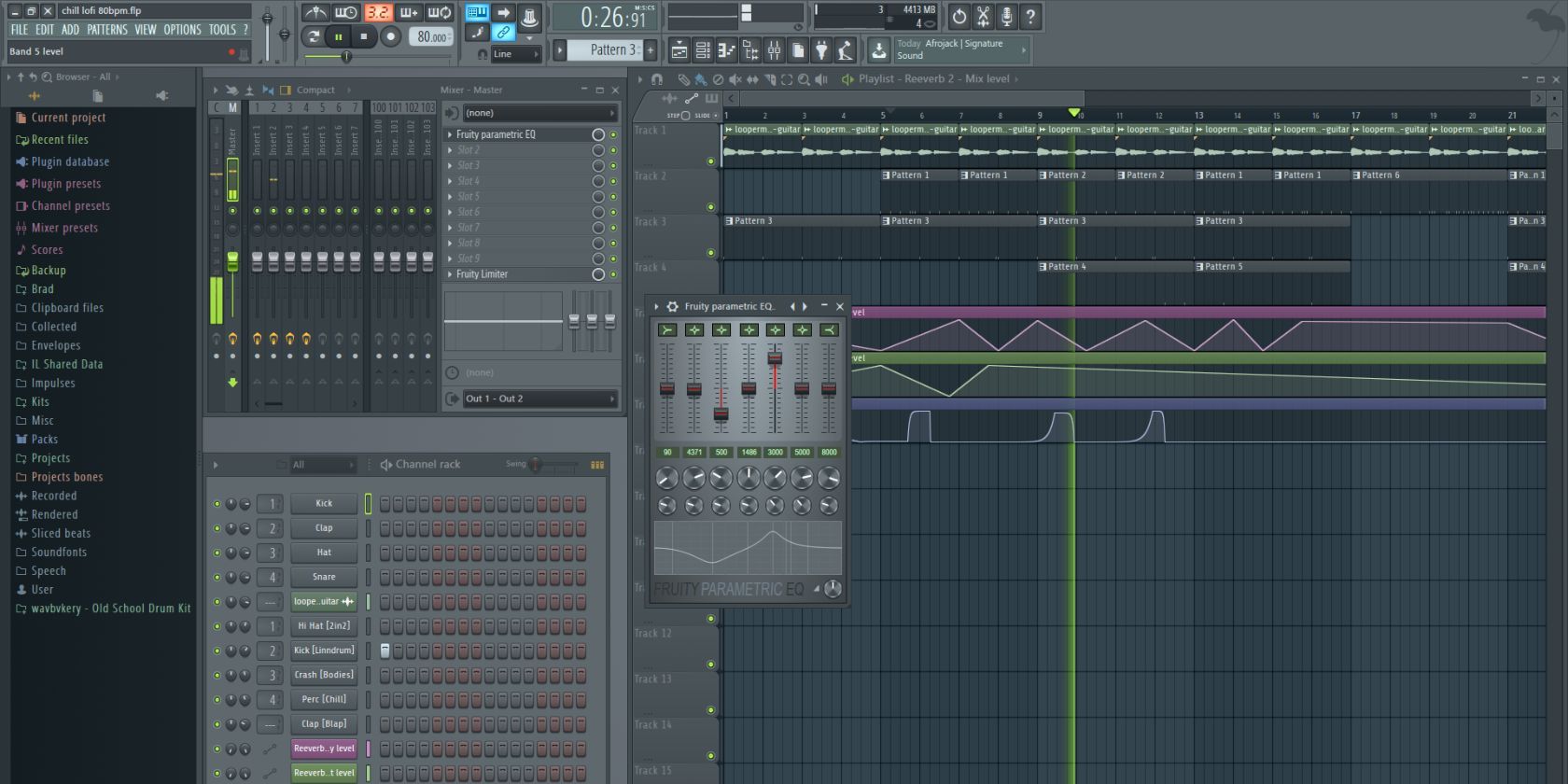Click the download content library icon
This screenshot has height=784, width=1568.
tap(879, 50)
